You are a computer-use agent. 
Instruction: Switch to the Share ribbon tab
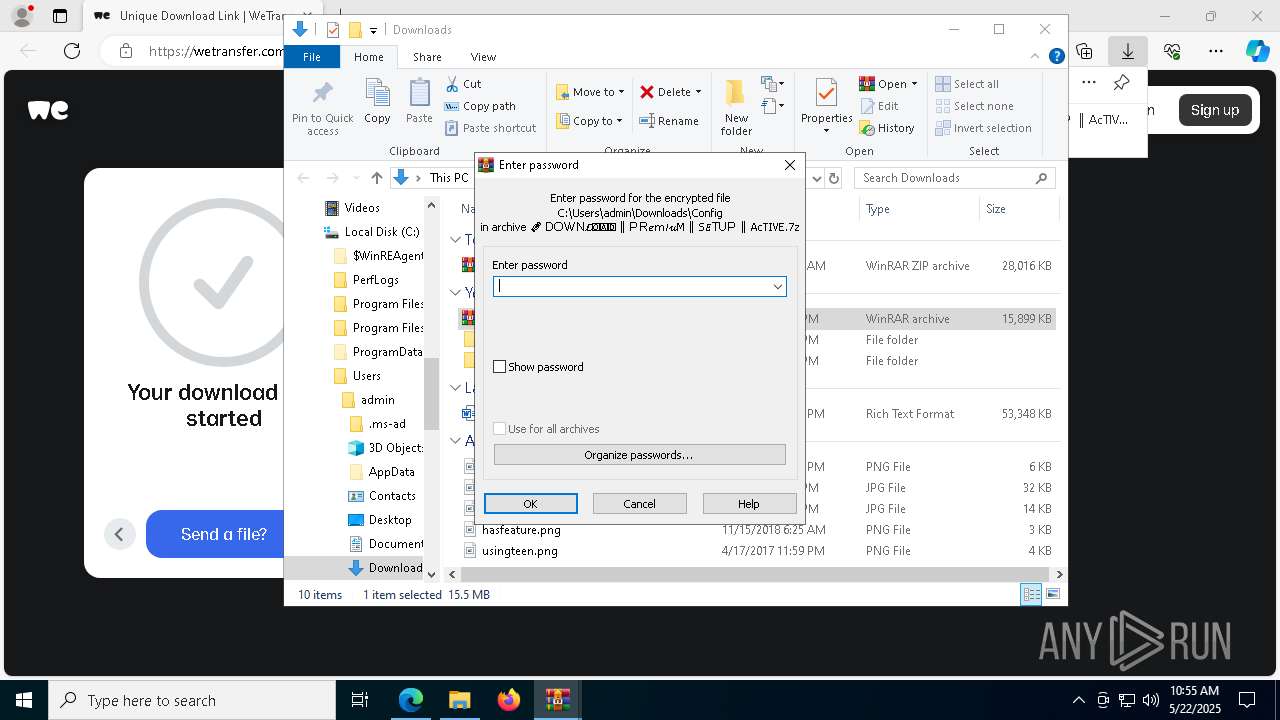click(x=427, y=57)
